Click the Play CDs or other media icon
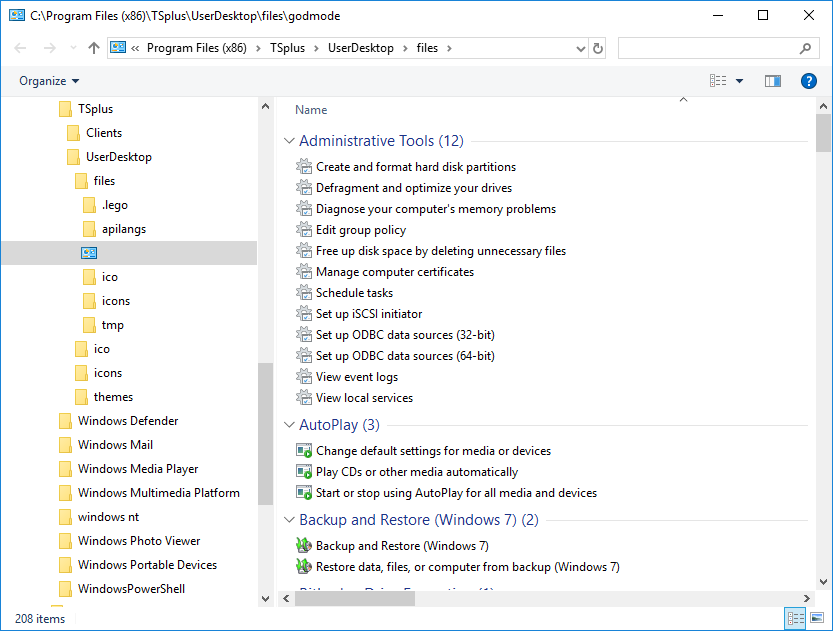 [305, 472]
